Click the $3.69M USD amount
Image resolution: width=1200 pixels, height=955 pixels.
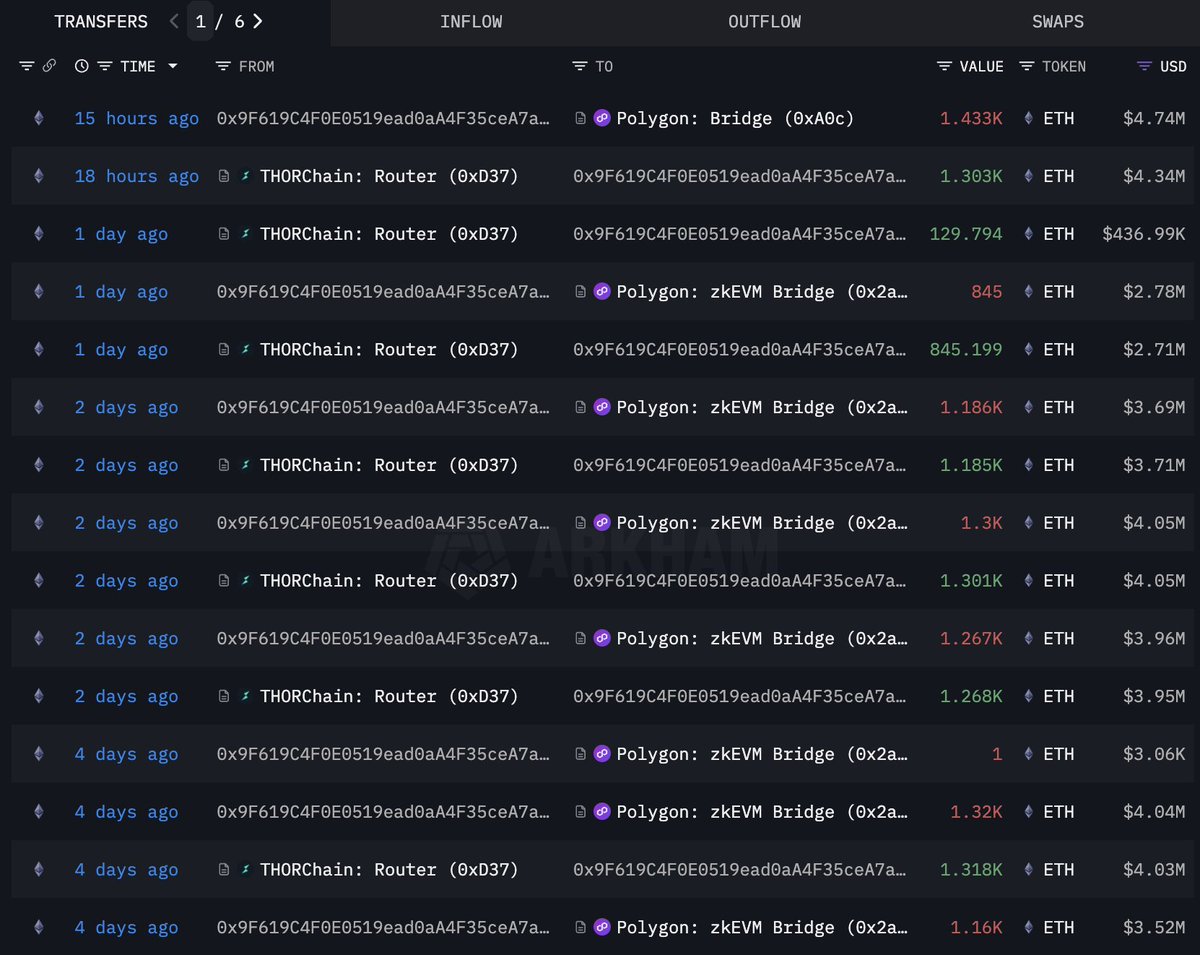click(1154, 407)
